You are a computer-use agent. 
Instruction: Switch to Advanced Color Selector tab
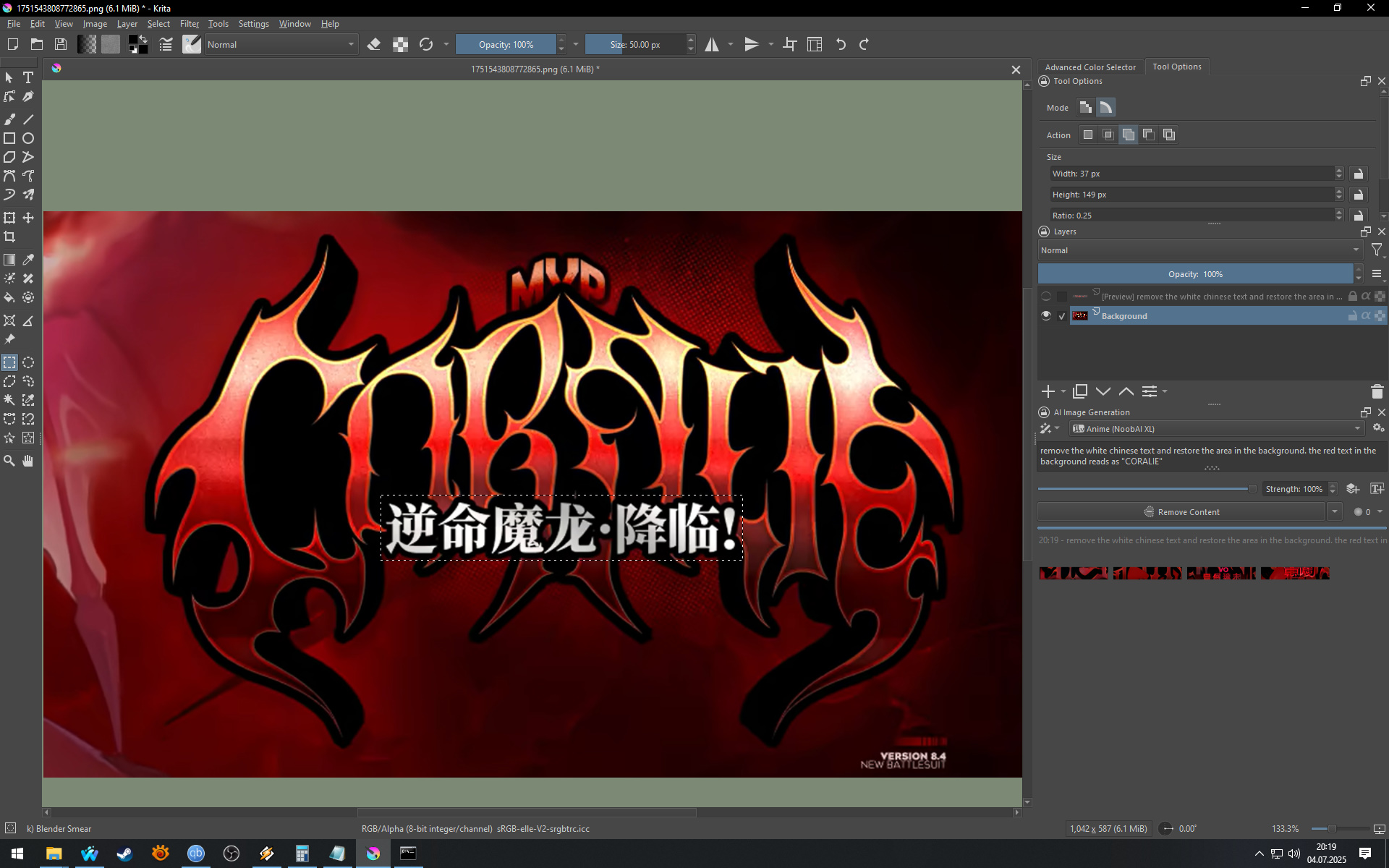1090,67
